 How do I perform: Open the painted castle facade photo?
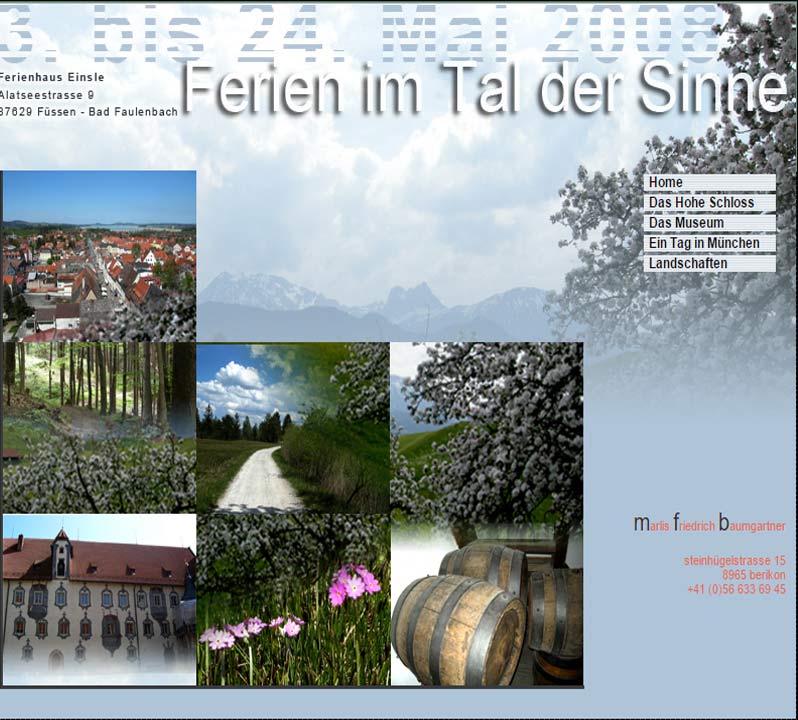(x=99, y=599)
